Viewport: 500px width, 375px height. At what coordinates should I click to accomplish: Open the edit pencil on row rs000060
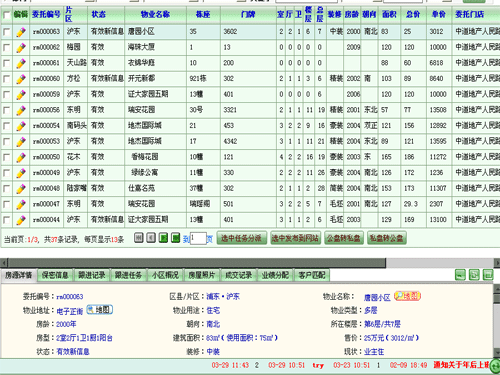click(21, 79)
